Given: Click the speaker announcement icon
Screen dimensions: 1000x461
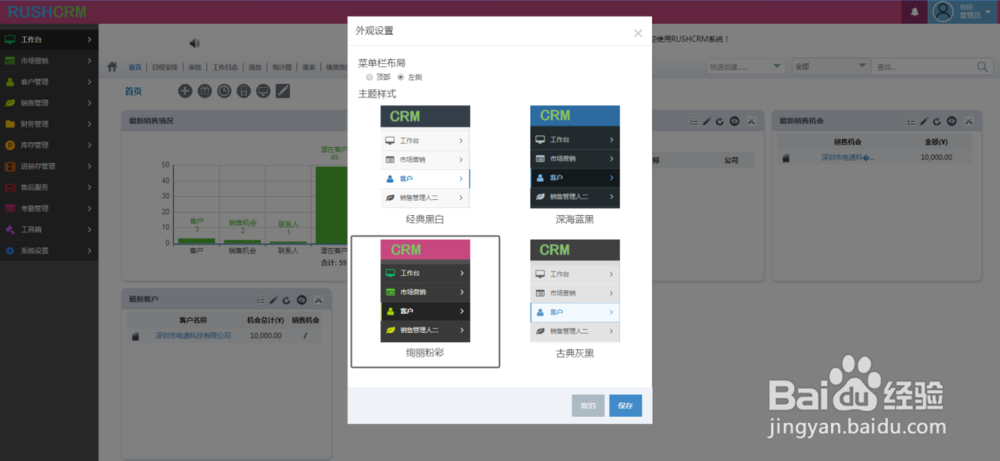Looking at the screenshot, I should pos(195,43).
